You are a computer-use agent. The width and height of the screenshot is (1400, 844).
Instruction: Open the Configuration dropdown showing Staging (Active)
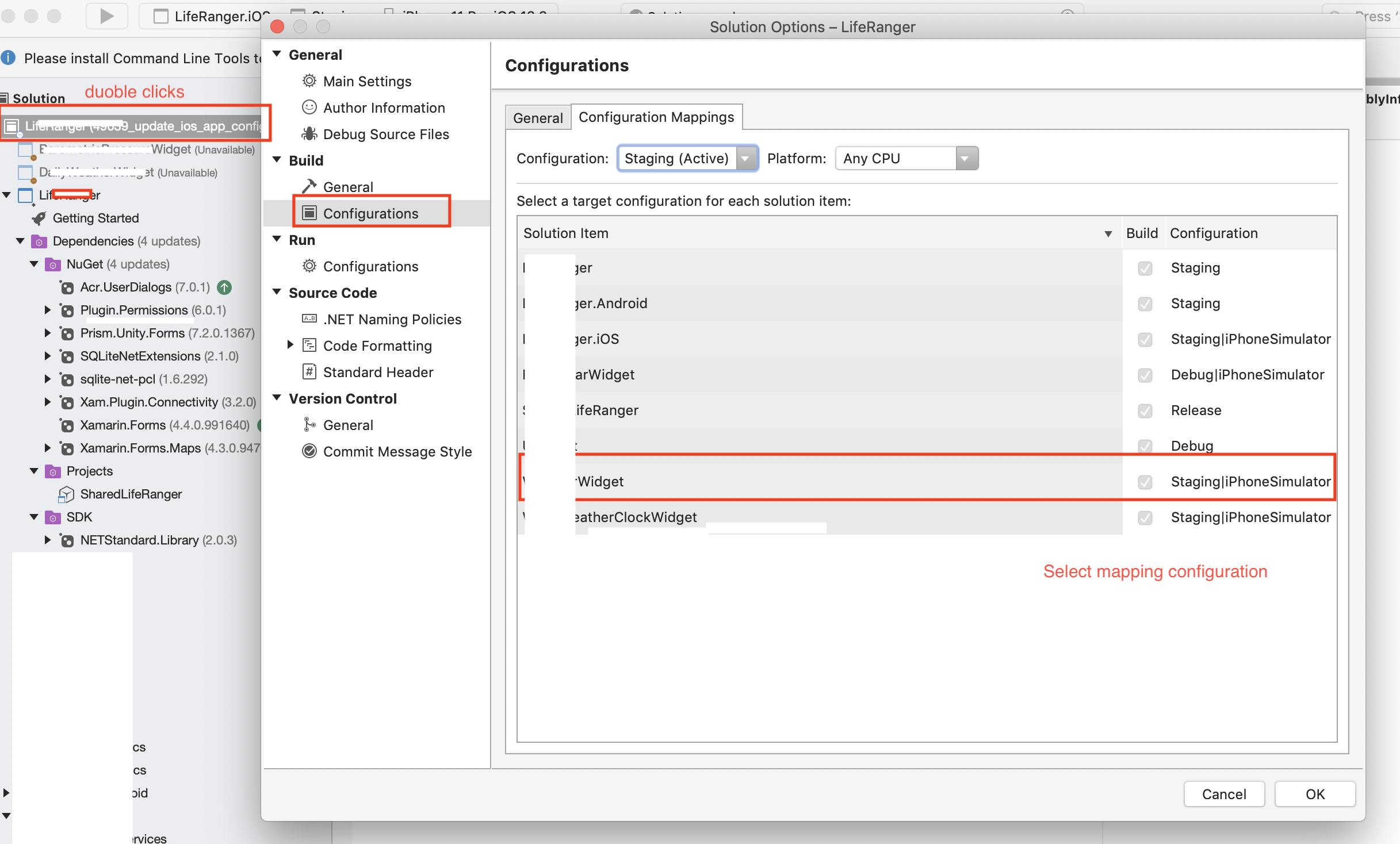pos(688,158)
